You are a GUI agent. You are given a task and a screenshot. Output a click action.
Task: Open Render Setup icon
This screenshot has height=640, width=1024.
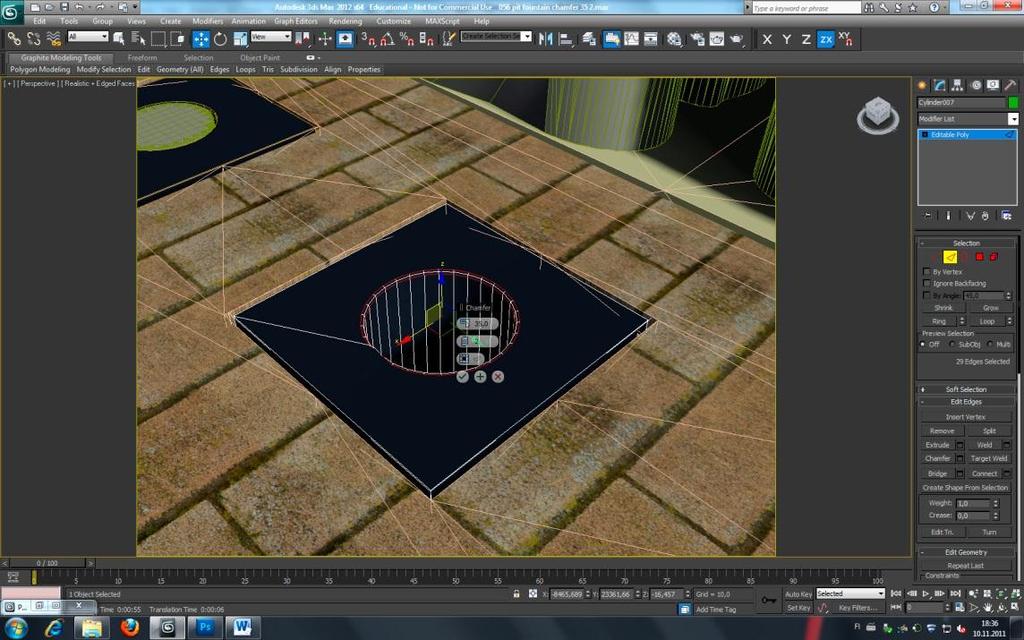point(697,39)
